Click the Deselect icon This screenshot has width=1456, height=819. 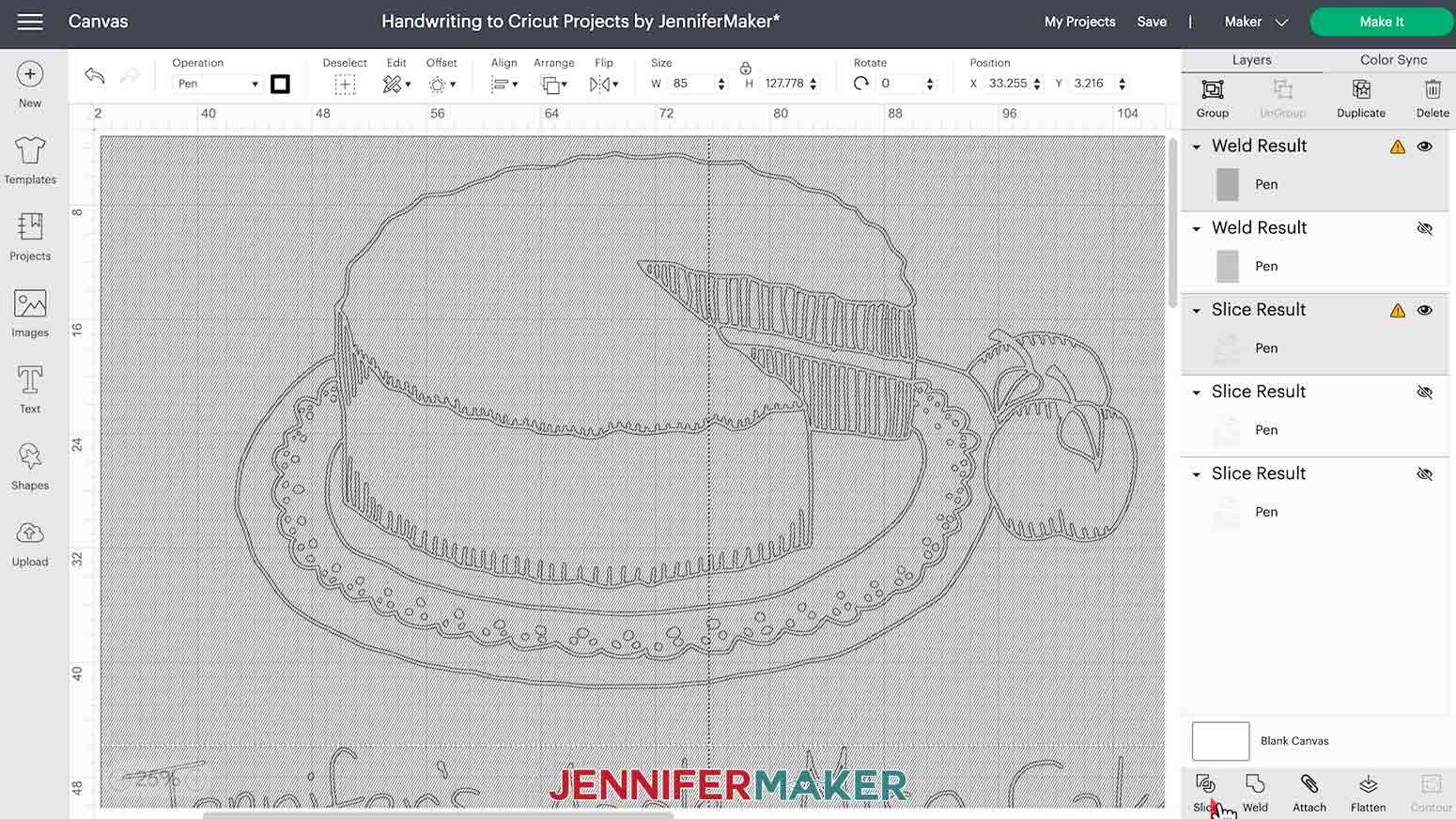click(x=345, y=85)
